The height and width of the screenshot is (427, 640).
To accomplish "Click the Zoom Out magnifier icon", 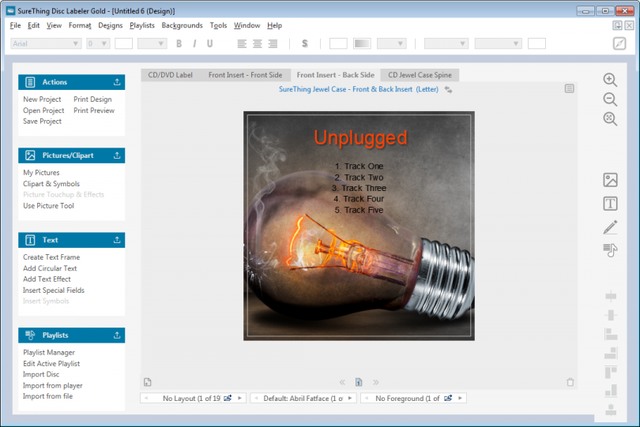I will pyautogui.click(x=610, y=99).
